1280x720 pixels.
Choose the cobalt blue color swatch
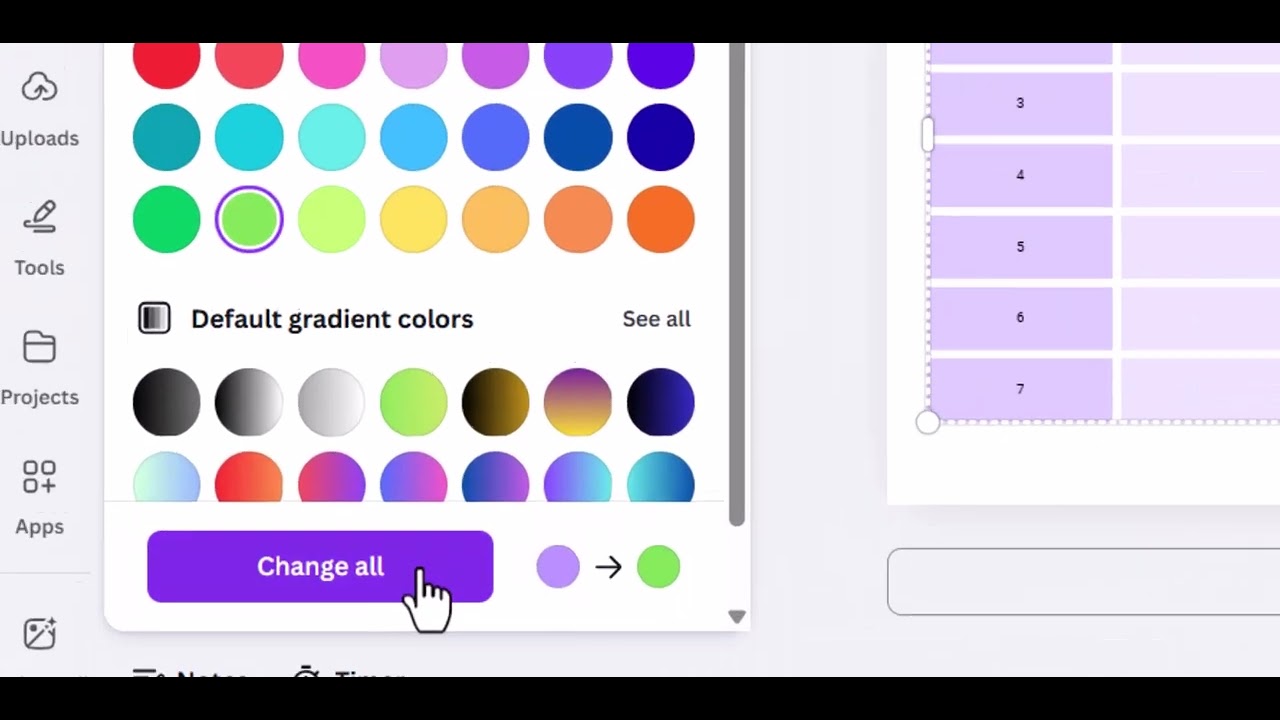[578, 137]
